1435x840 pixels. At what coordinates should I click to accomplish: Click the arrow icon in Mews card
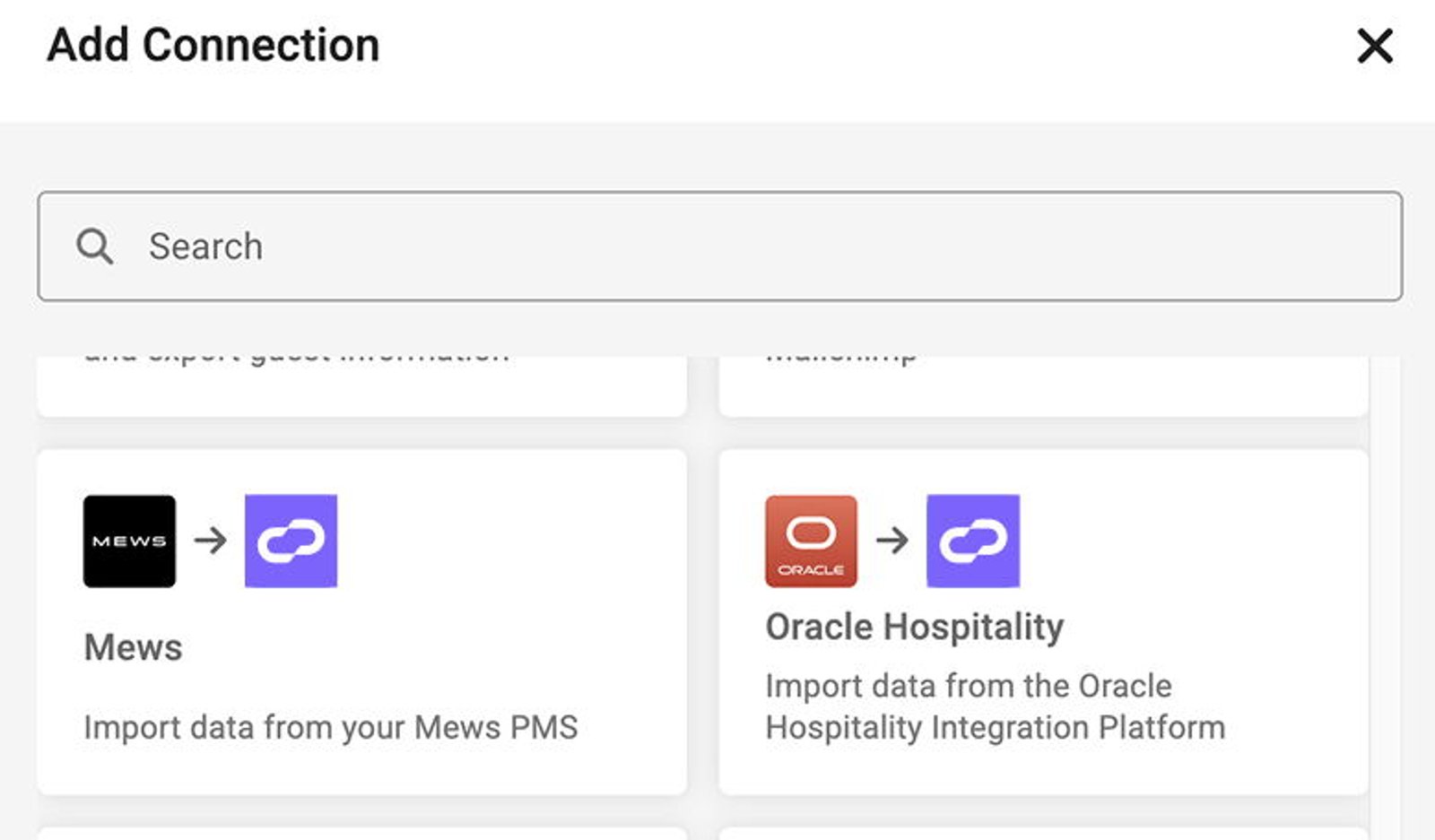click(210, 541)
